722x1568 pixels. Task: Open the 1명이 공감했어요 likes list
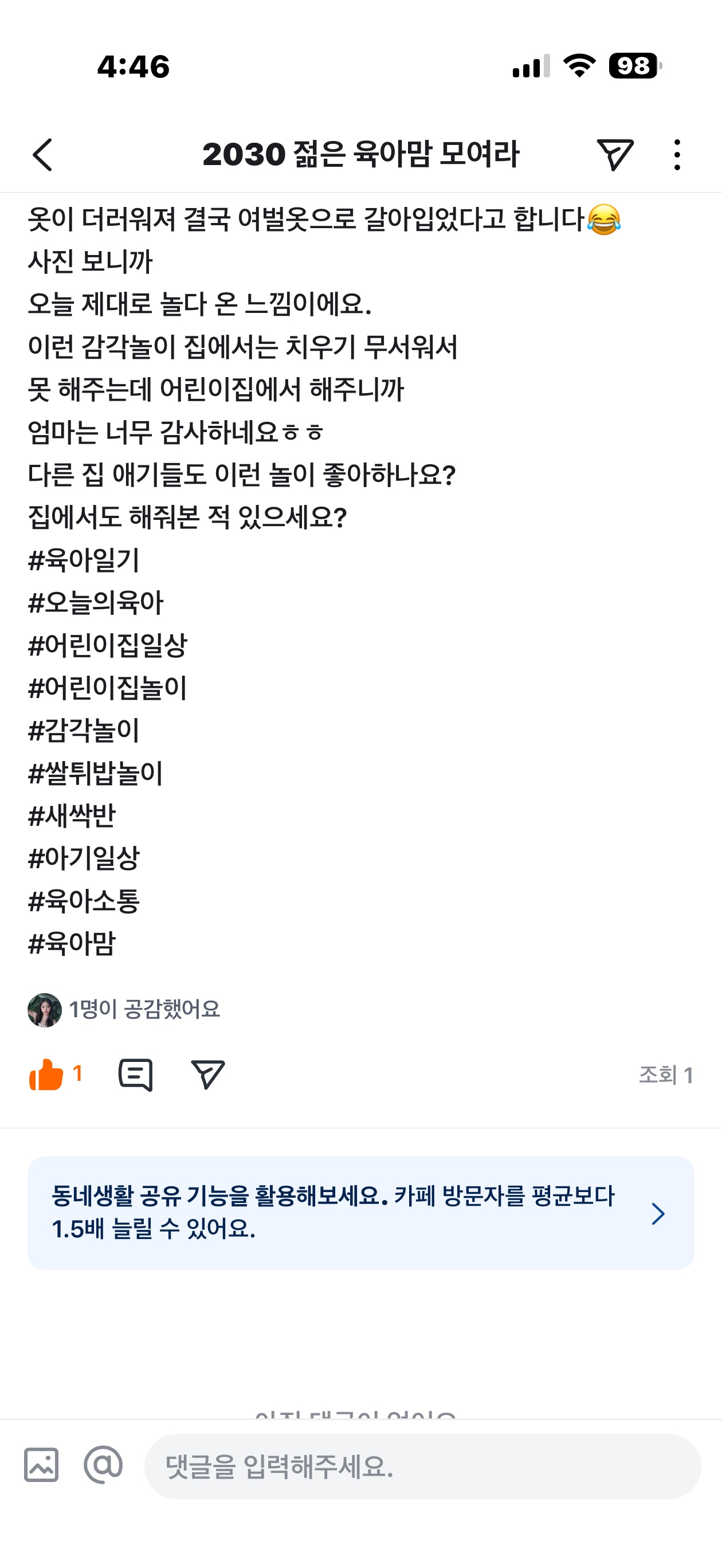tap(144, 1010)
